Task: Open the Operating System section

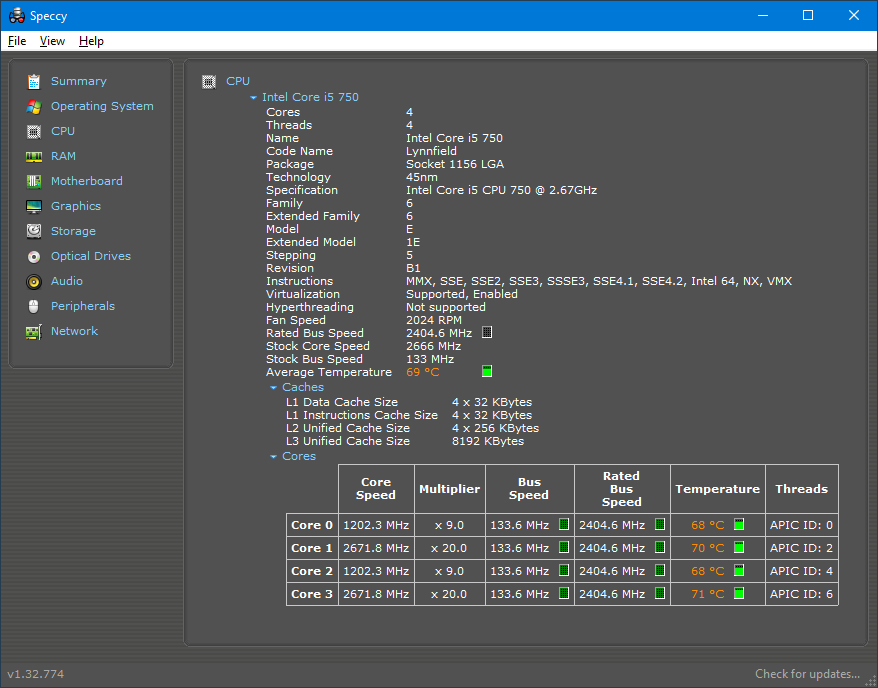Action: coord(102,106)
